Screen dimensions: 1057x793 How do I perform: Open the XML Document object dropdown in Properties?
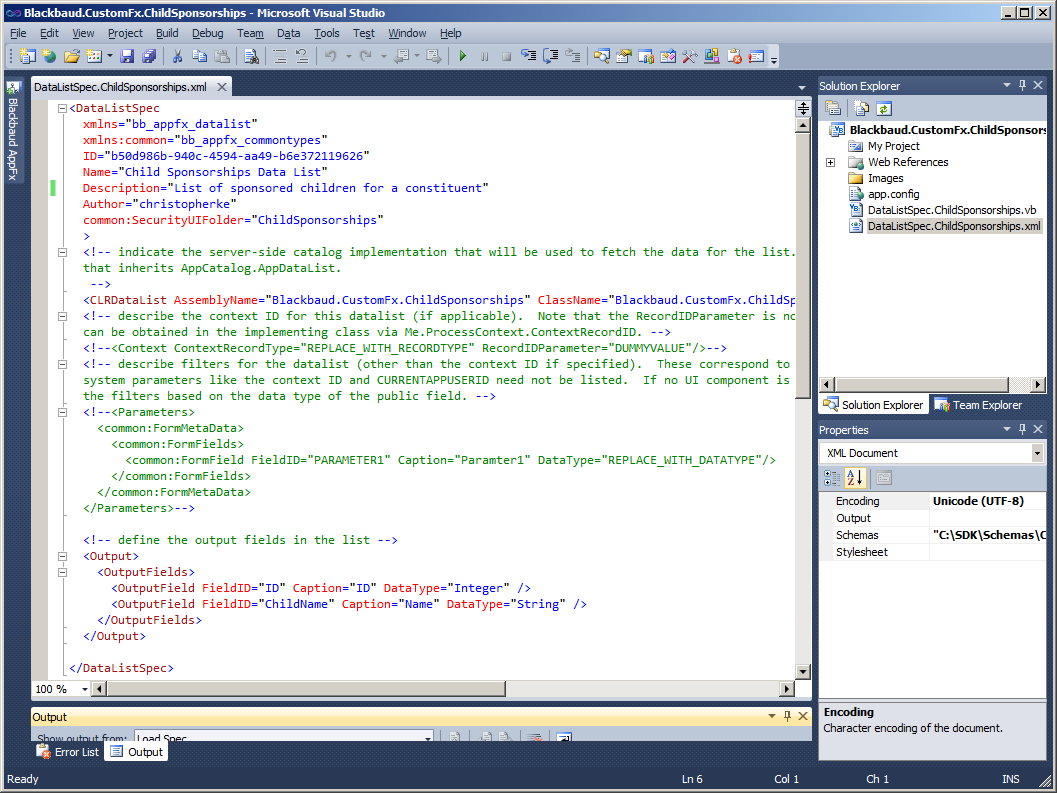click(1037, 453)
